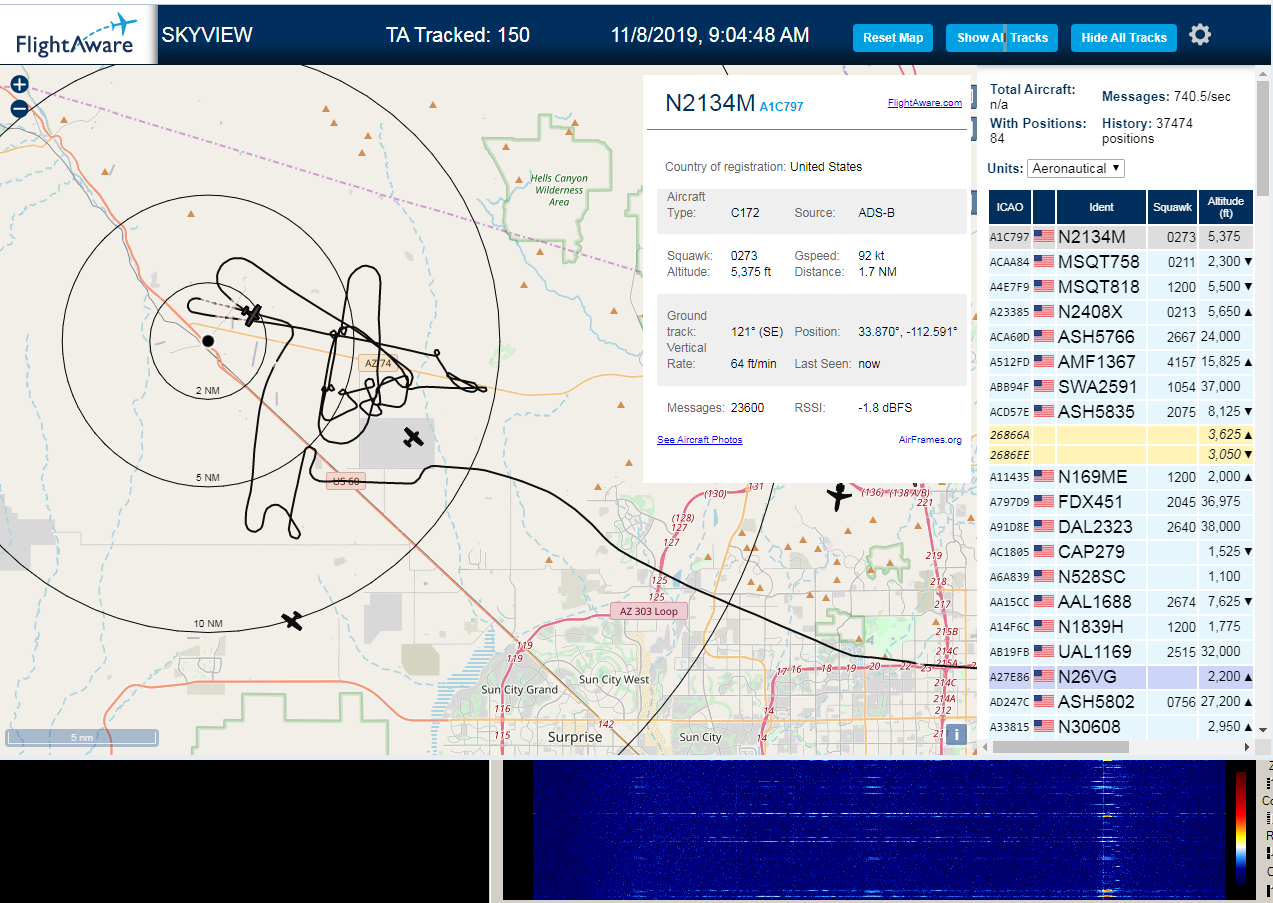Click the US flag in the N26VG row
The image size is (1273, 903).
click(x=1044, y=677)
